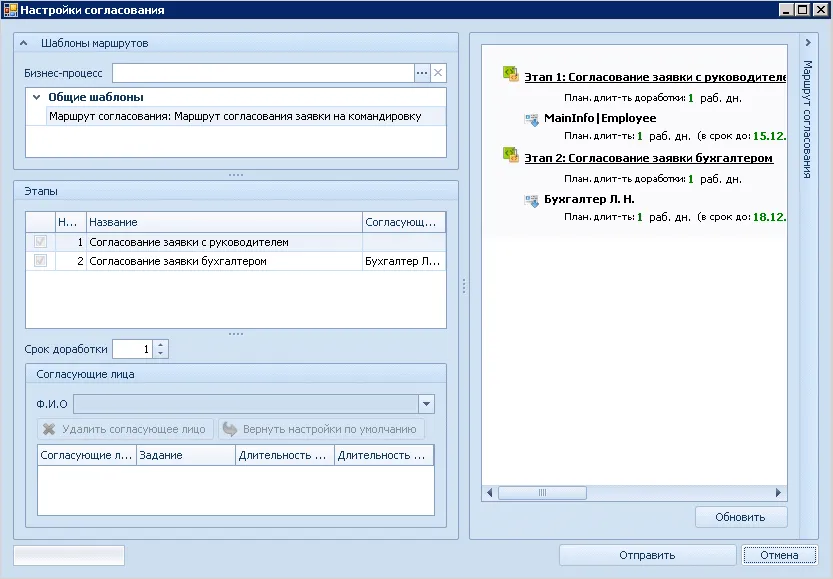
Task: Toggle checkbox for stage 1 row
Action: pos(40,242)
